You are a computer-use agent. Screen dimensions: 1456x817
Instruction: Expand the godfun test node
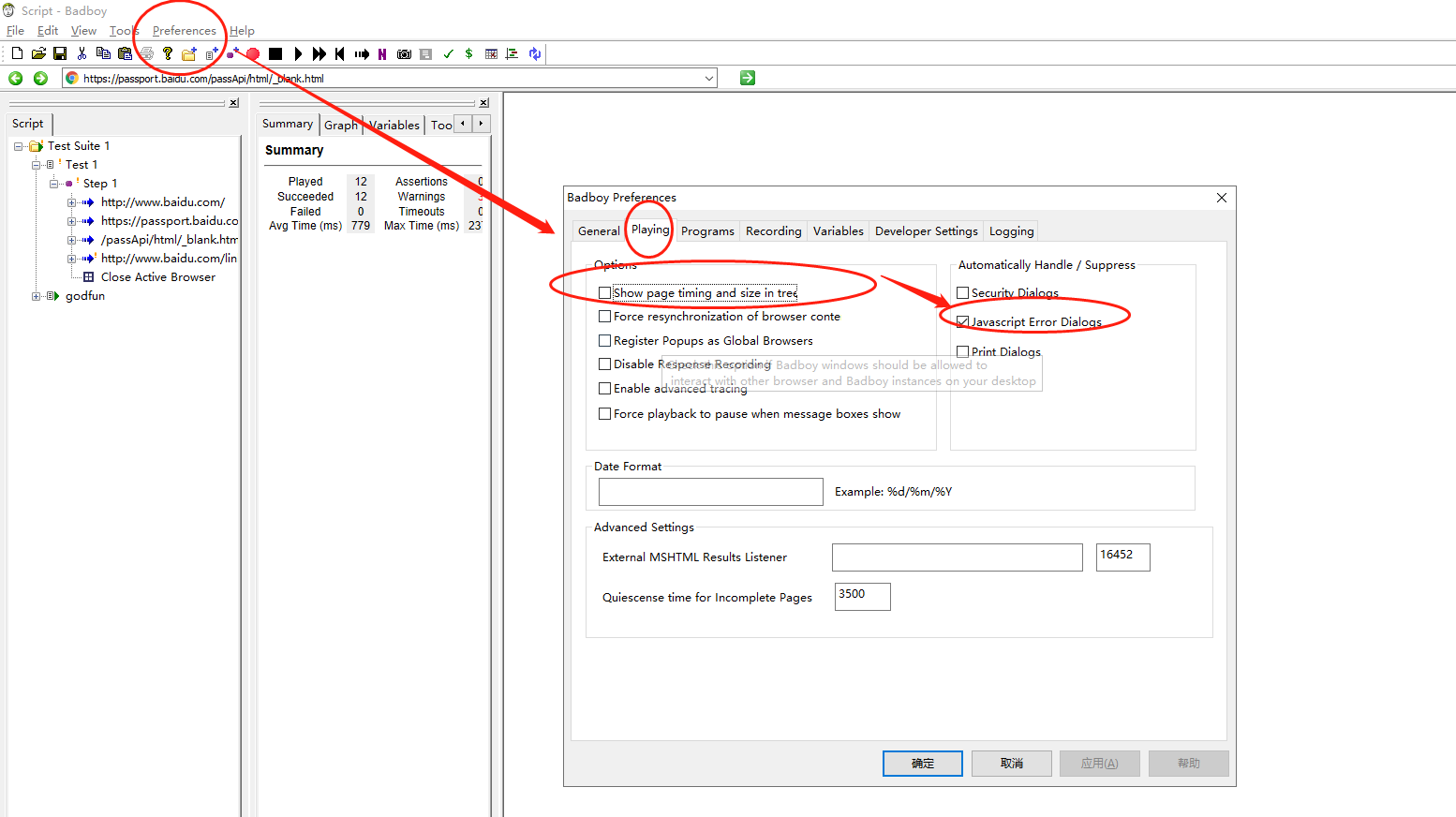tap(37, 296)
